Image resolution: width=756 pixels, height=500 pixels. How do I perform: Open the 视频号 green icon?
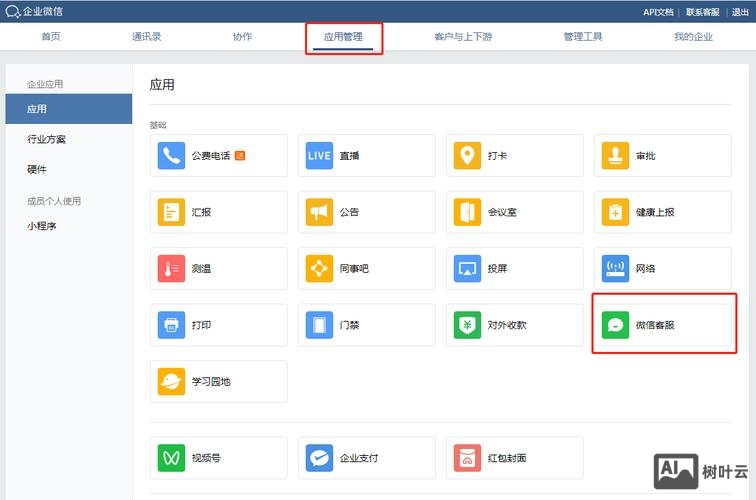point(171,458)
